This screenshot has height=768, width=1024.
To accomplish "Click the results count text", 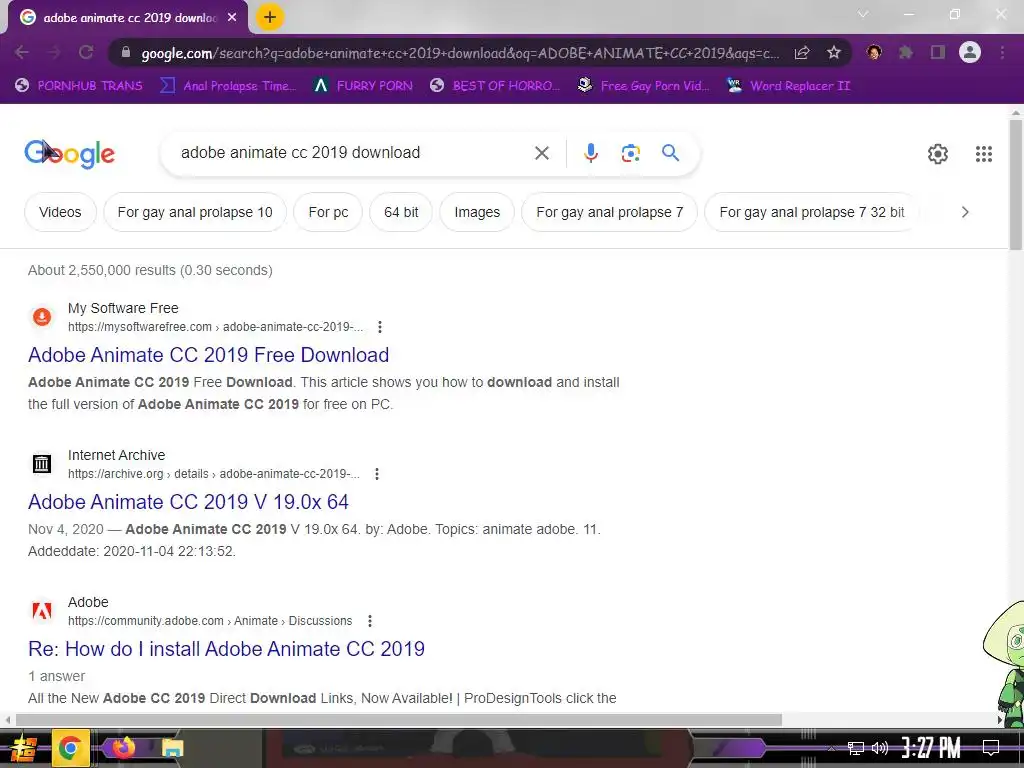I will (150, 270).
